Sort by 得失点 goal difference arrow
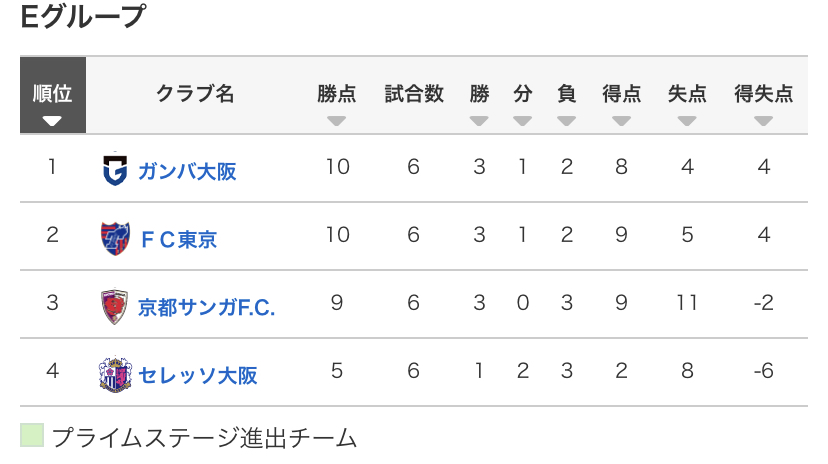 click(764, 121)
